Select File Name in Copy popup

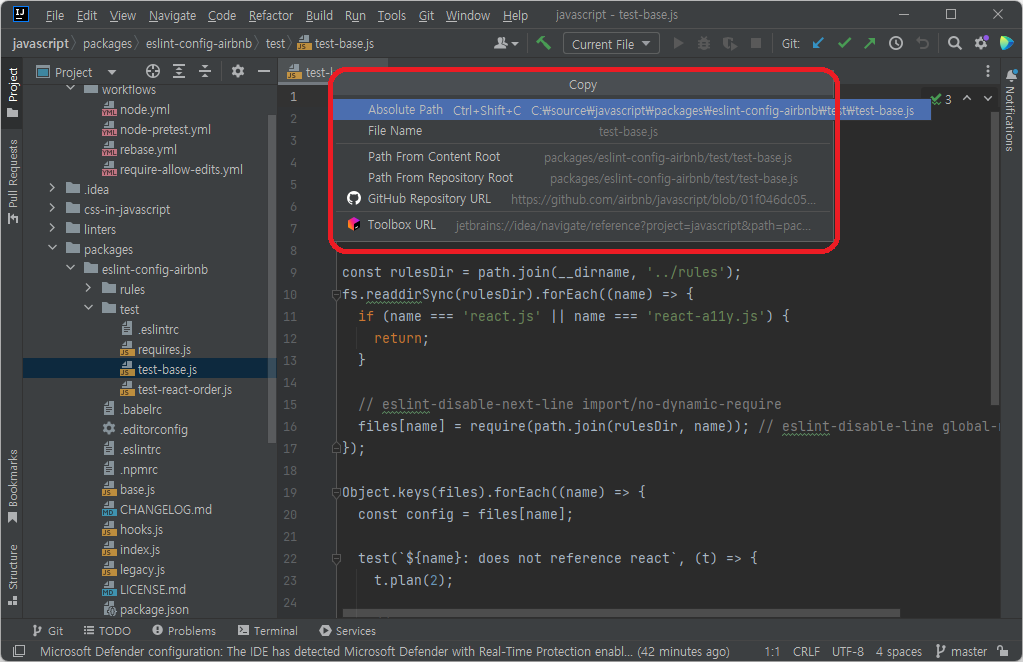(583, 131)
